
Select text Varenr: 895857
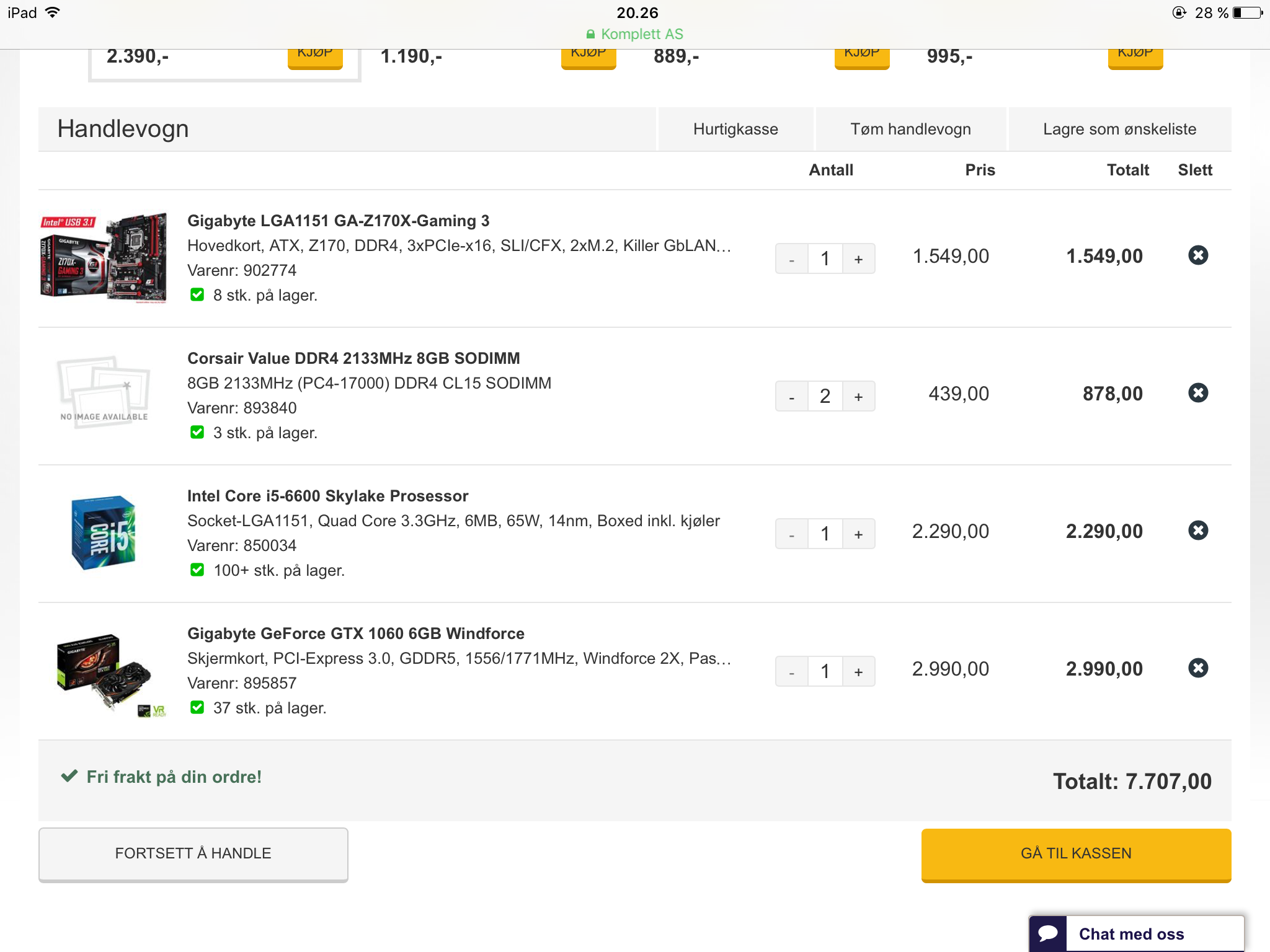point(242,683)
